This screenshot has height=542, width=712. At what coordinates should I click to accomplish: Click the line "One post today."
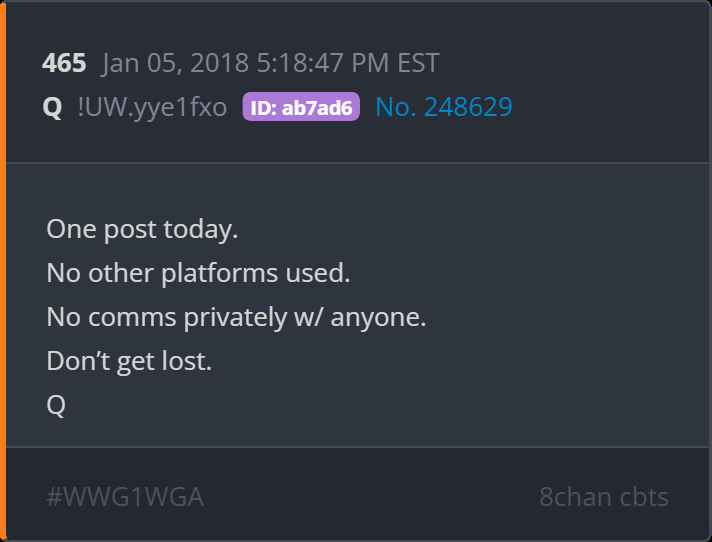tap(142, 228)
